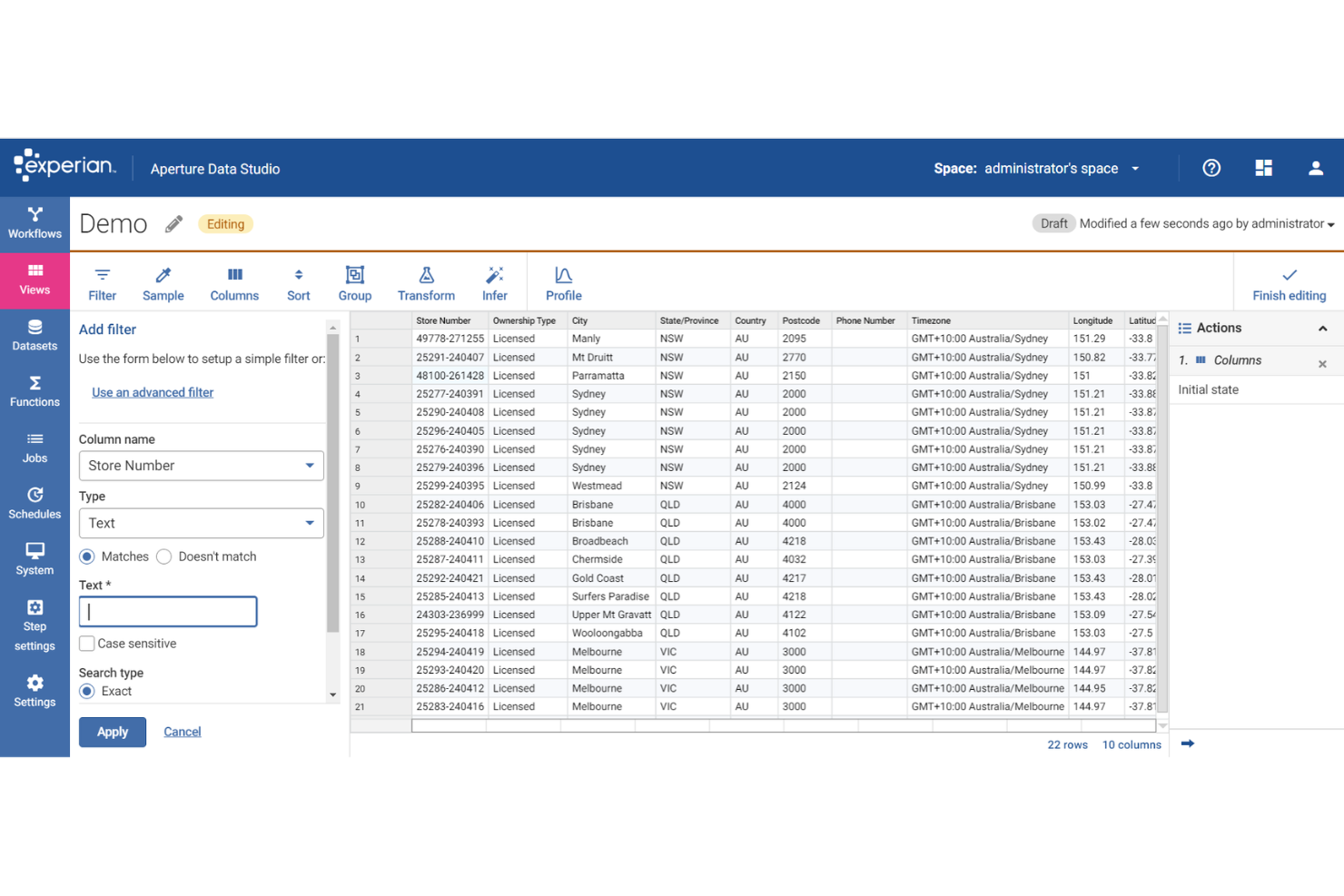
Task: Enable the Case sensitive checkbox
Action: click(86, 643)
